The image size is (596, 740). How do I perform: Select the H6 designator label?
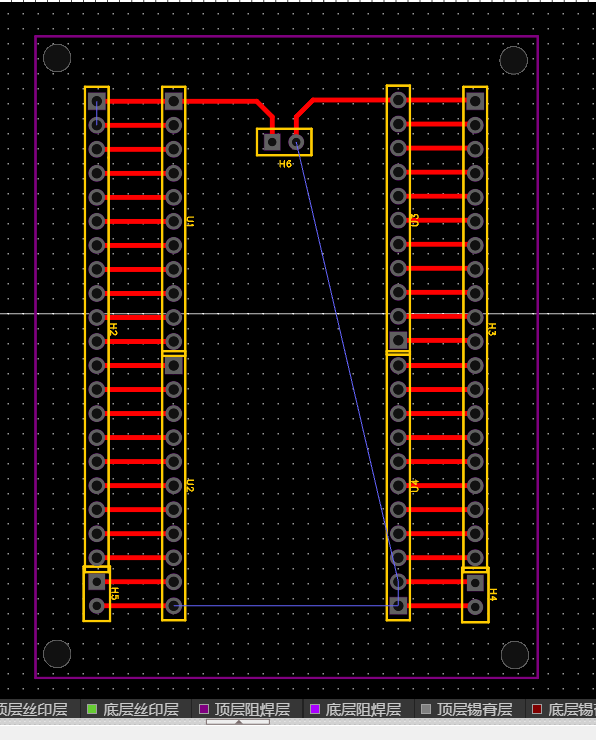(285, 164)
